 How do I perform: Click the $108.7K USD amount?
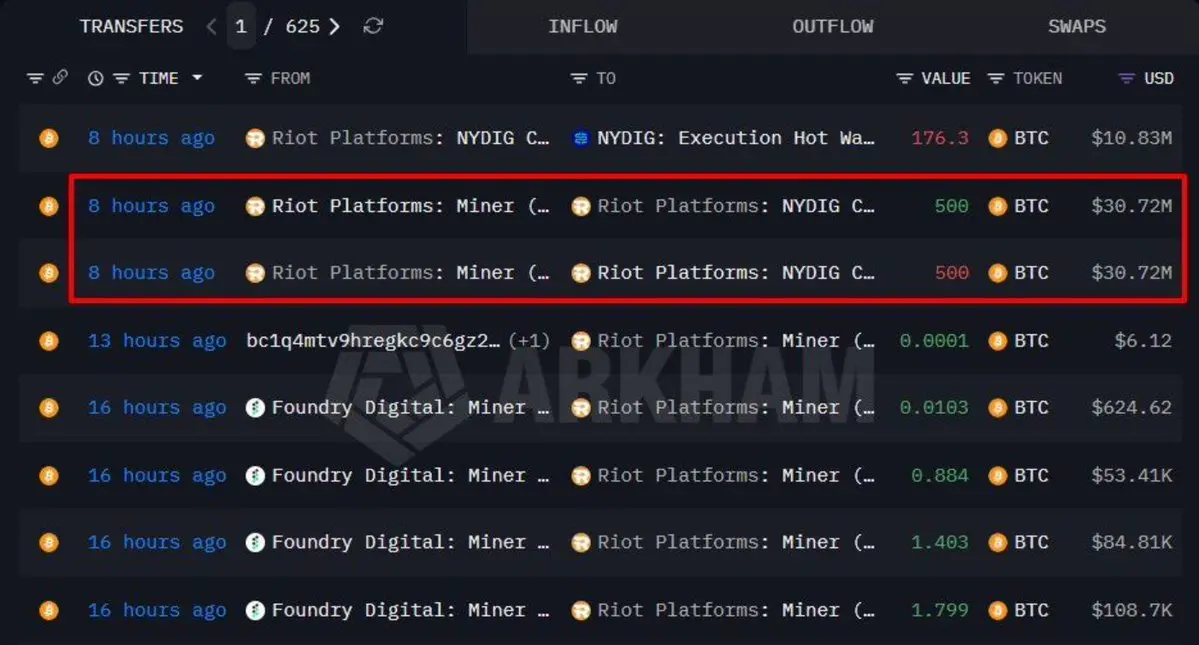click(x=1132, y=611)
